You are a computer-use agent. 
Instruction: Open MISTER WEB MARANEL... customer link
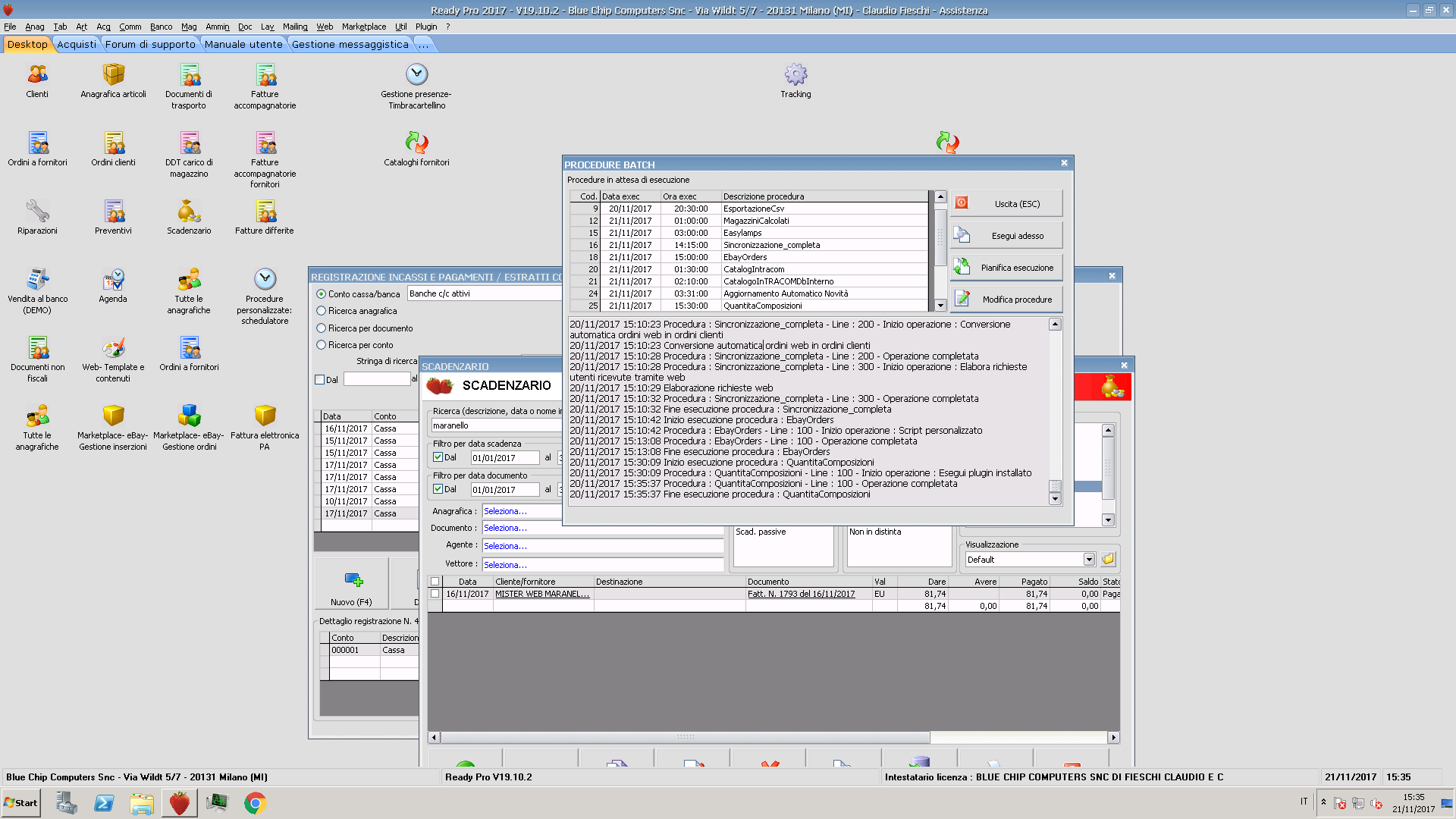(542, 594)
